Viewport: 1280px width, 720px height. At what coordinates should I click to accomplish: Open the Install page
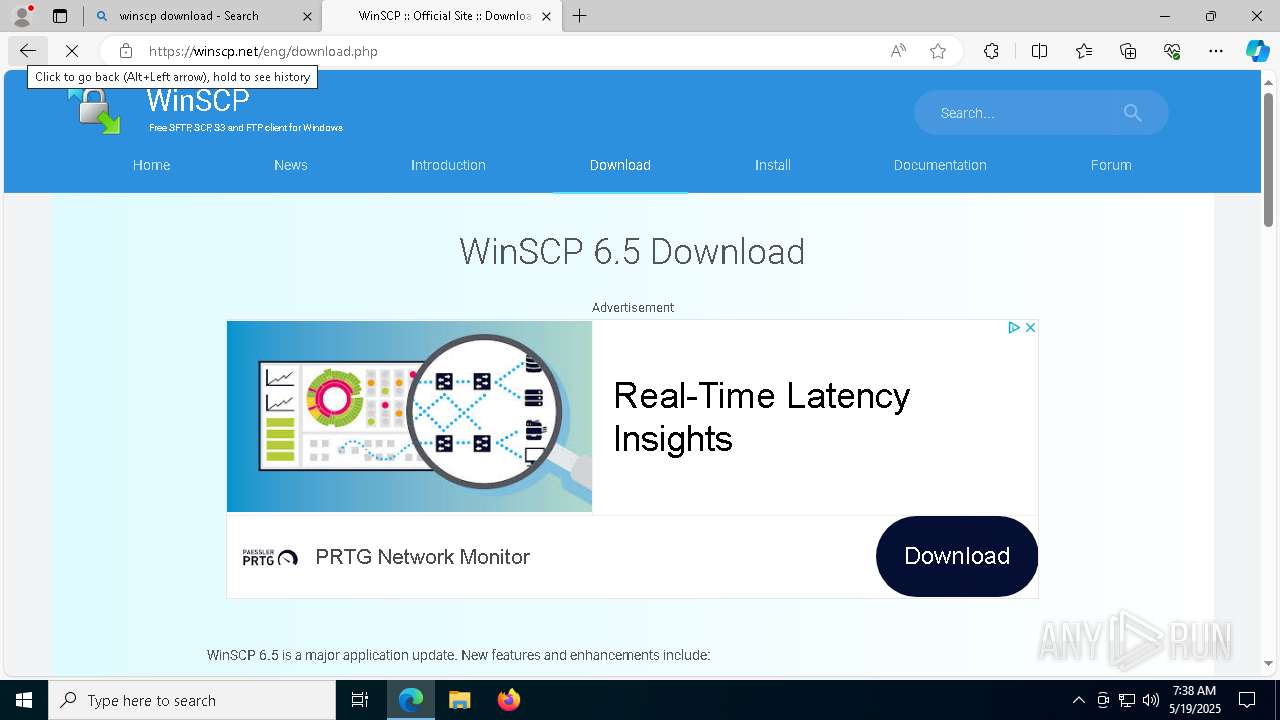click(x=773, y=165)
